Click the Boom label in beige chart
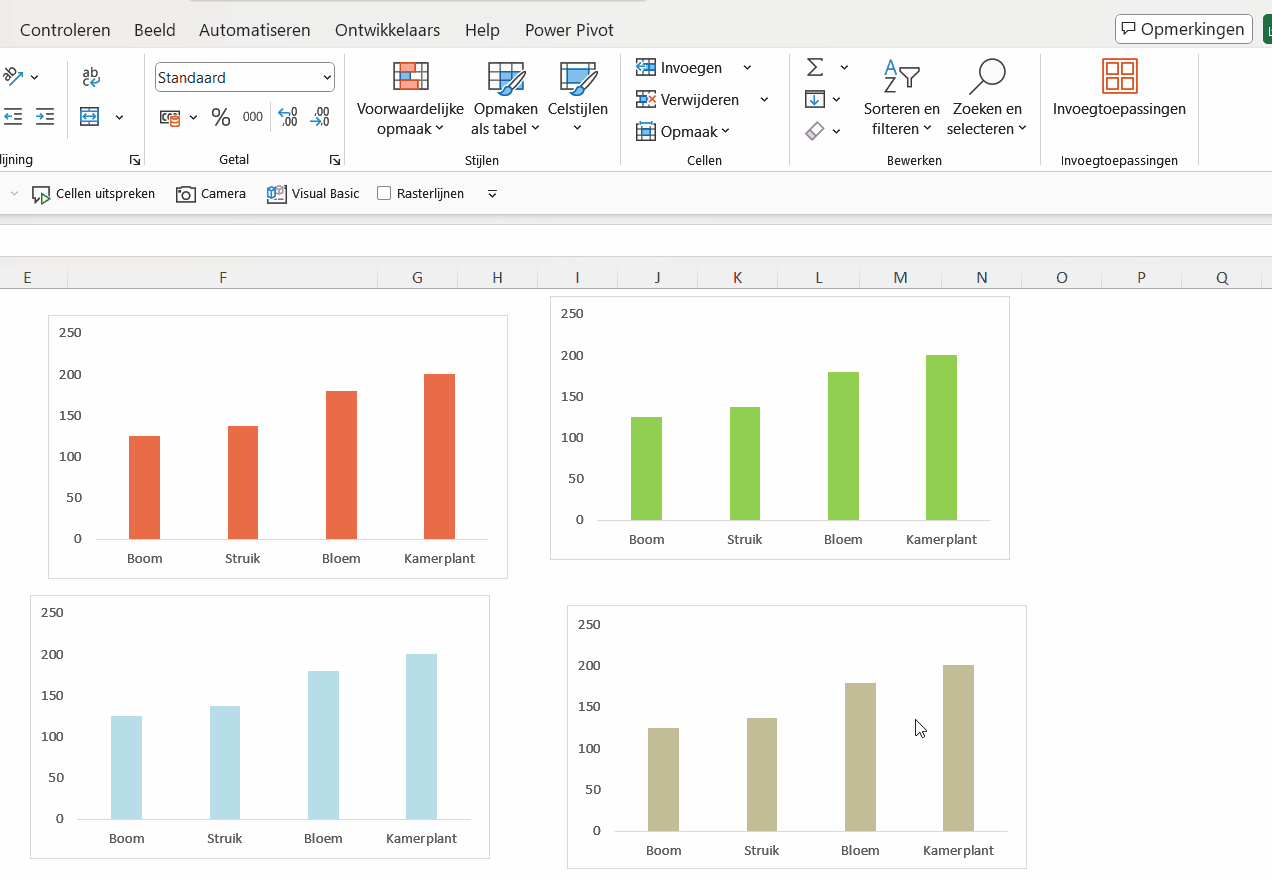 tap(663, 851)
